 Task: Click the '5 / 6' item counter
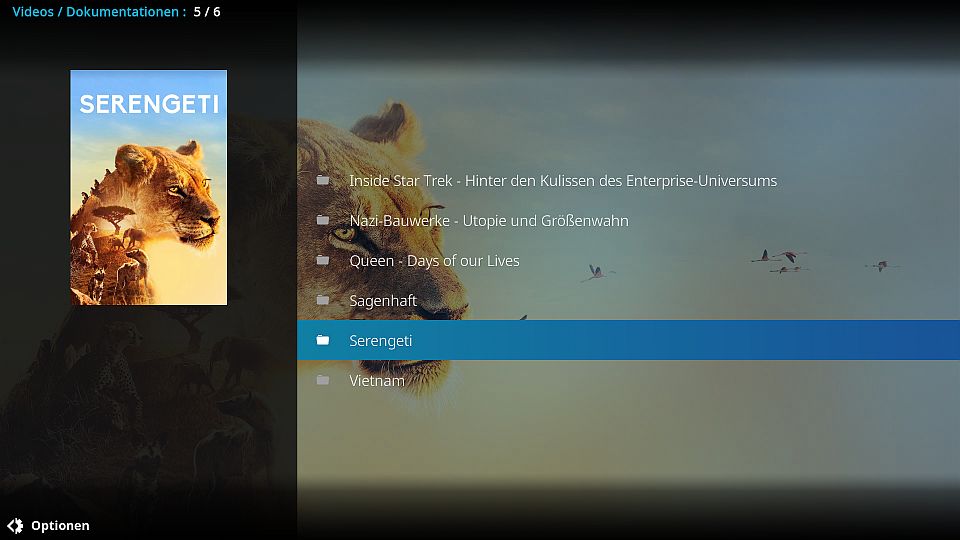point(207,12)
